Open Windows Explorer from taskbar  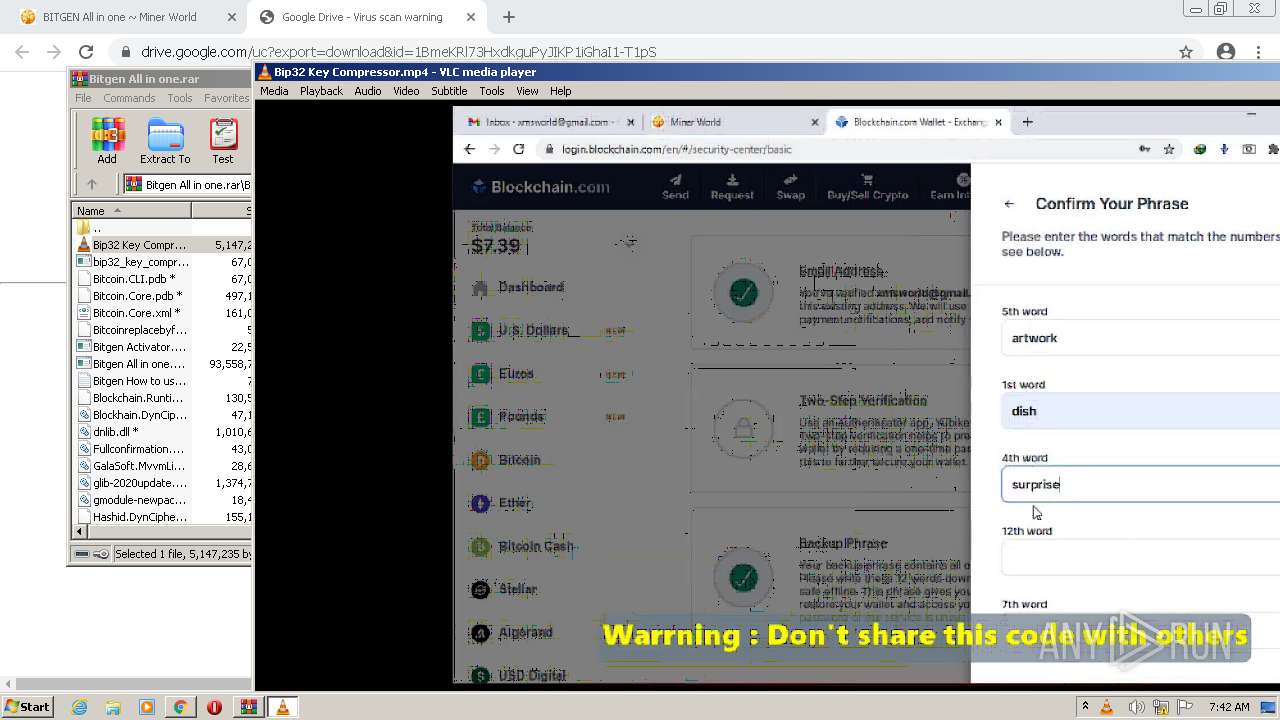coord(113,707)
